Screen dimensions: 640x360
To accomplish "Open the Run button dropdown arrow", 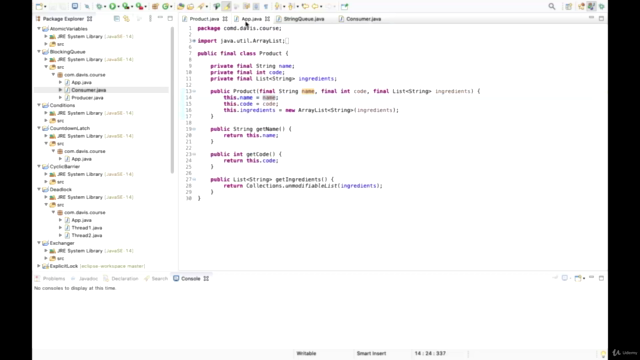I will pos(118,7).
